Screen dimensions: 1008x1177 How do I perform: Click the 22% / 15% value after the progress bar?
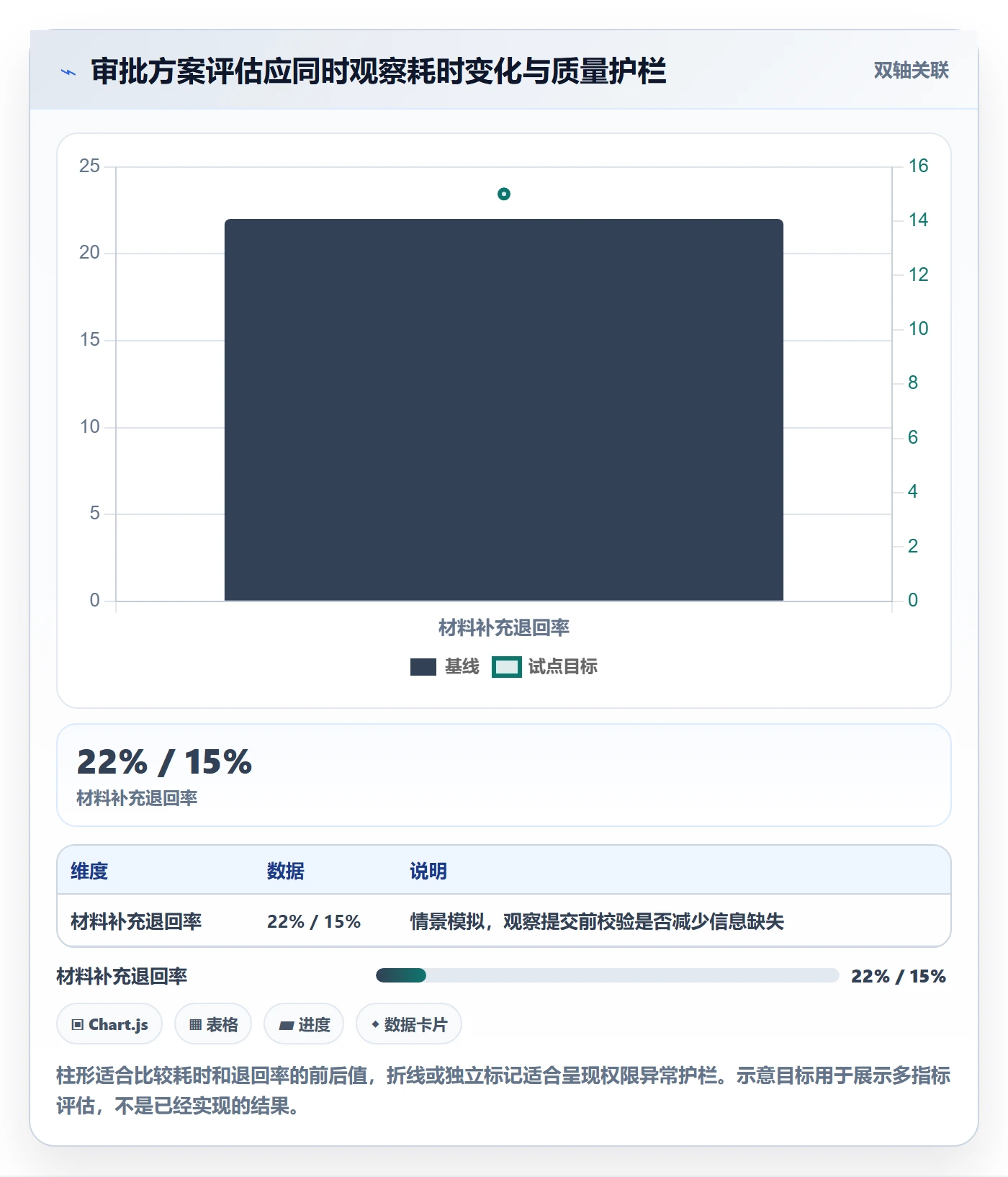[899, 976]
